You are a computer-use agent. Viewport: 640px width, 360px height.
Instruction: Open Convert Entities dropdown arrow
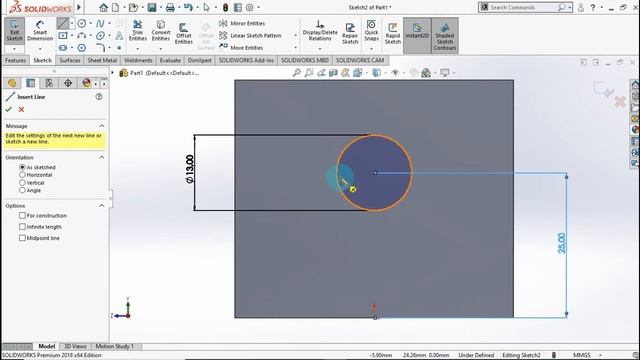[x=161, y=49]
